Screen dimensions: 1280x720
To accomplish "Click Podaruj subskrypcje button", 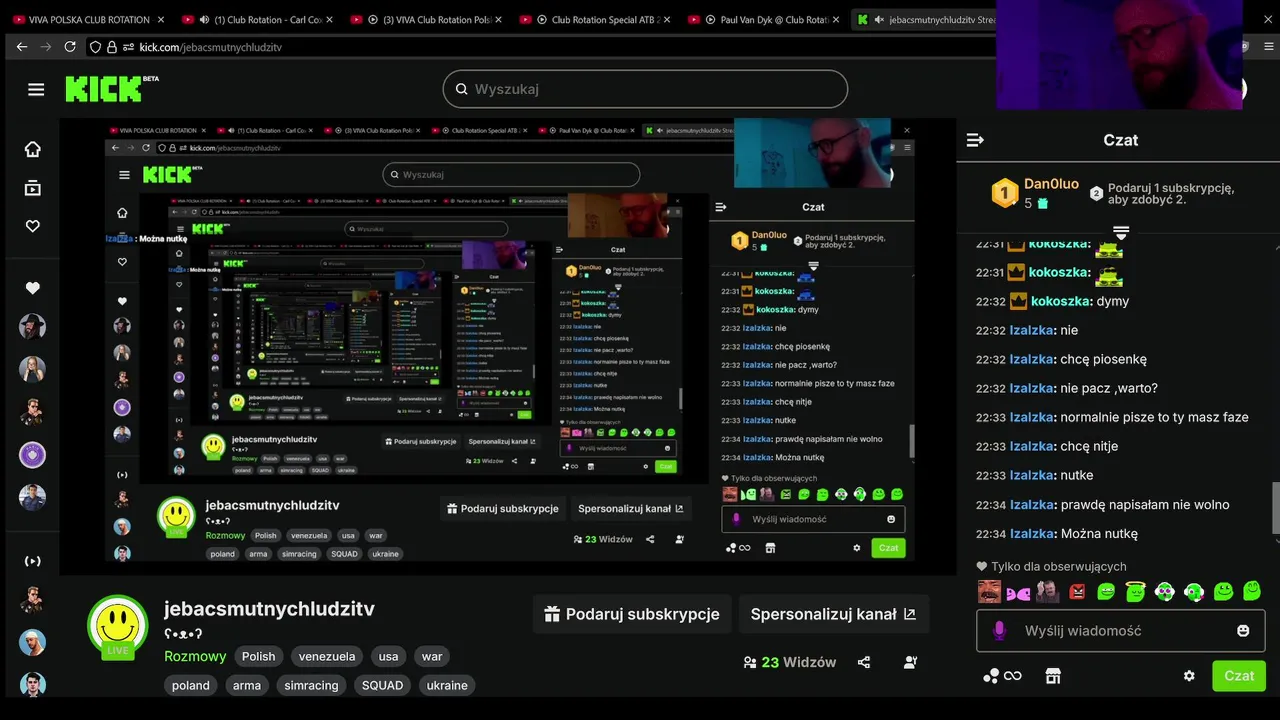I will pyautogui.click(x=632, y=614).
